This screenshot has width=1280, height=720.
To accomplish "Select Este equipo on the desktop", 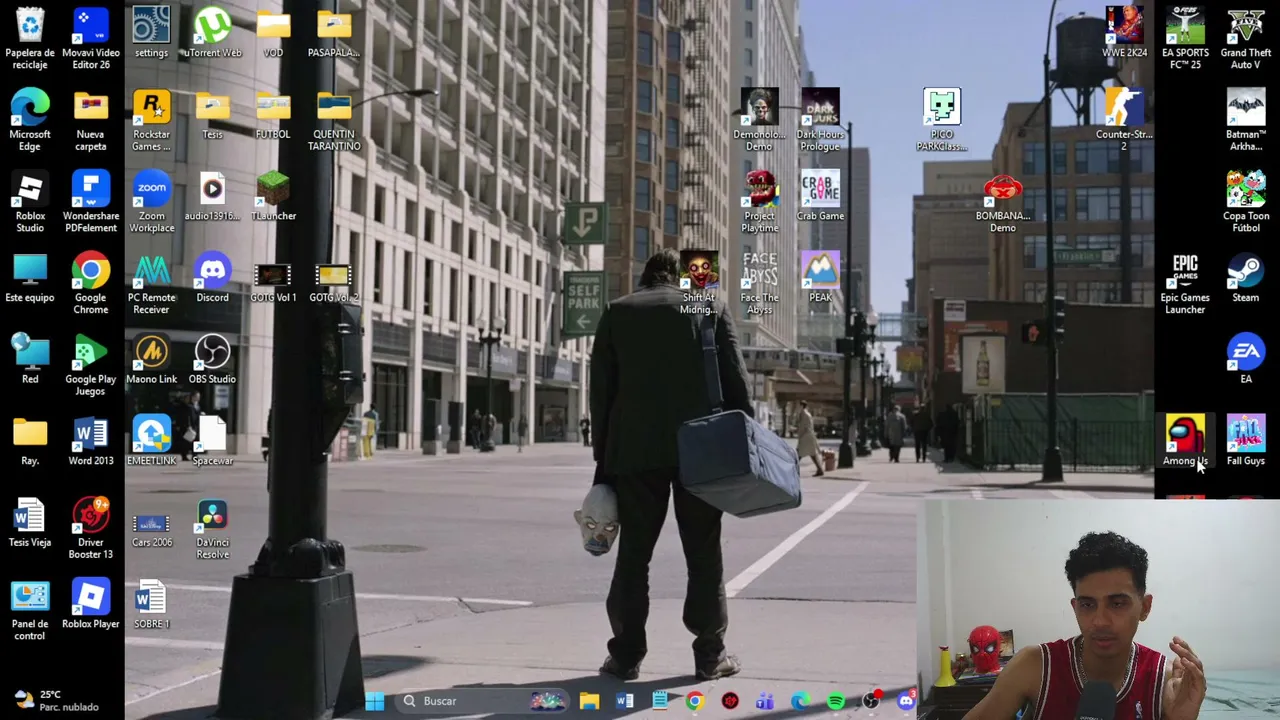I will 30,278.
